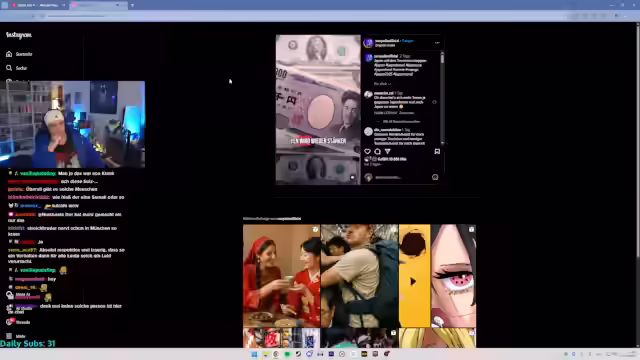Toggle the reel sound icon on the money video
This screenshot has height=360, width=640.
coord(353,178)
